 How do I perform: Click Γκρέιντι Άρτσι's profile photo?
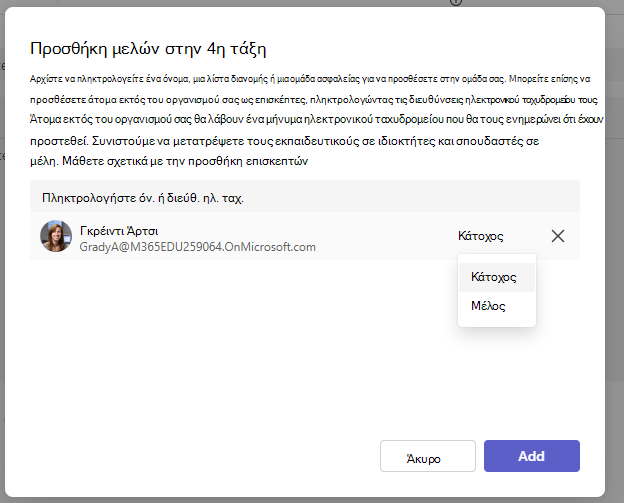point(56,236)
